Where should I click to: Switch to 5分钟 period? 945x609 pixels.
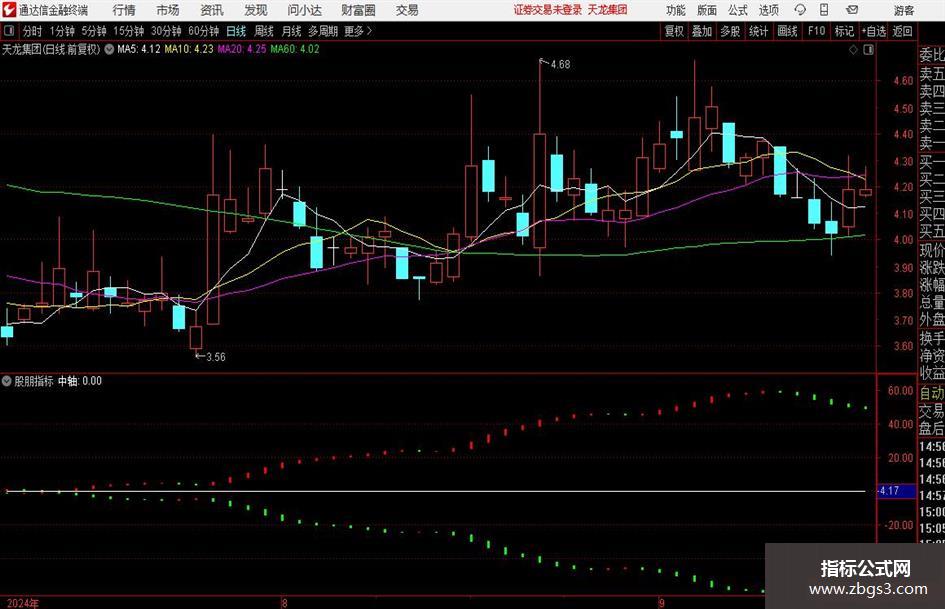[x=94, y=31]
